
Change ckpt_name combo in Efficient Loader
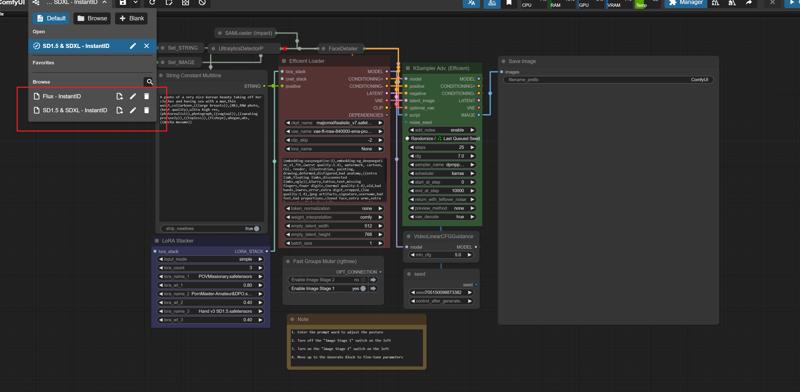point(334,123)
